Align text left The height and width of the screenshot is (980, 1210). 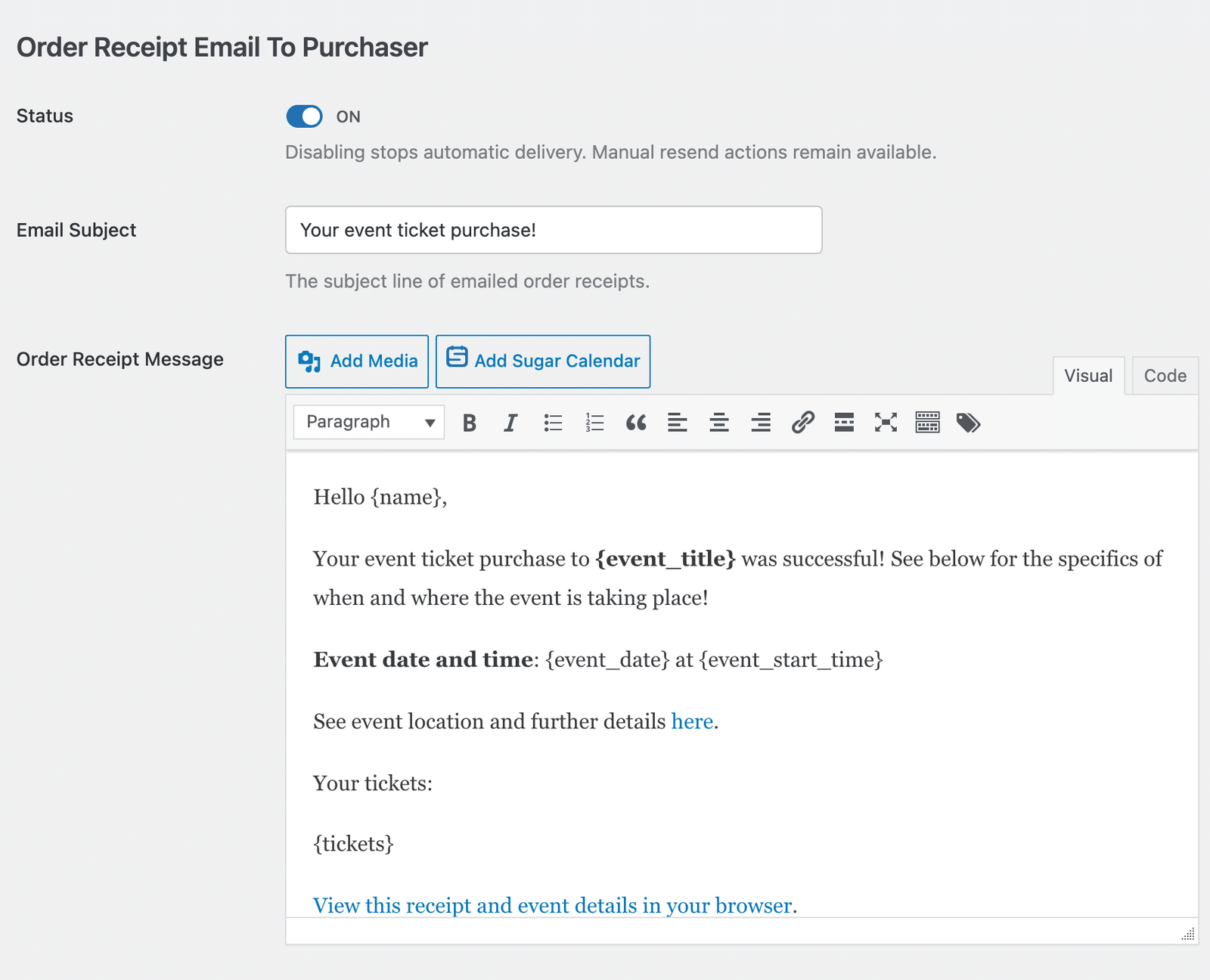click(x=678, y=423)
